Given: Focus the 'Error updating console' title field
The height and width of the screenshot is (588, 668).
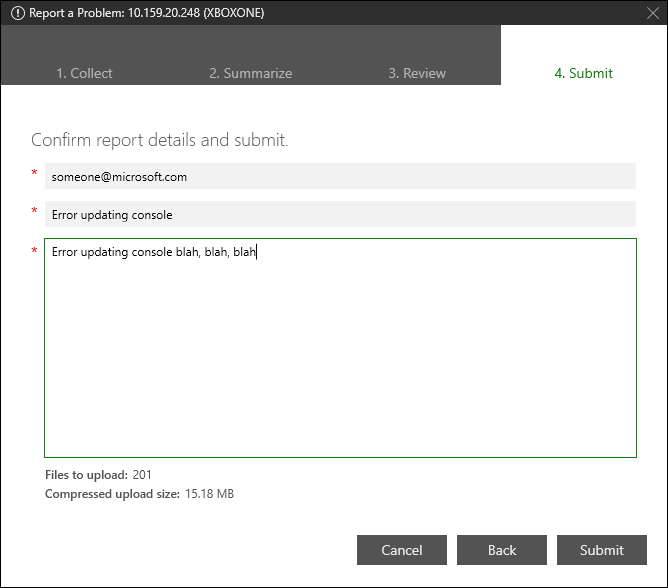Looking at the screenshot, I should 340,214.
